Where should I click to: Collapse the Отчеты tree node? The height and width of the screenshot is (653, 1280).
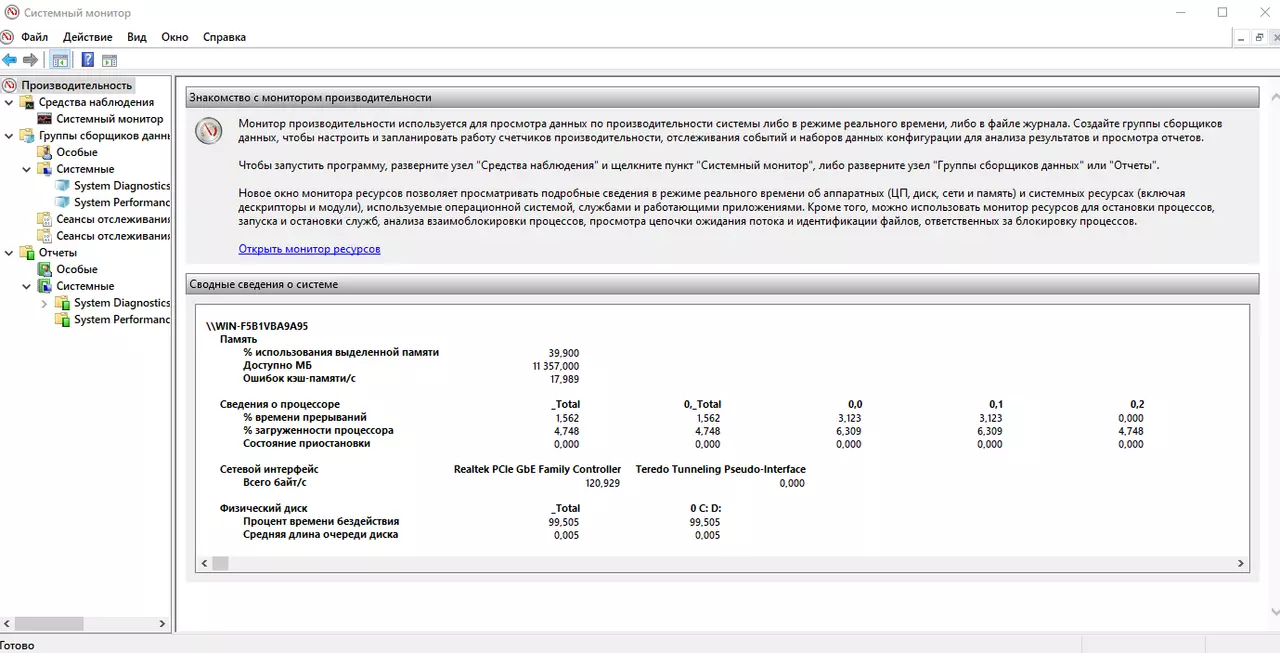point(10,253)
